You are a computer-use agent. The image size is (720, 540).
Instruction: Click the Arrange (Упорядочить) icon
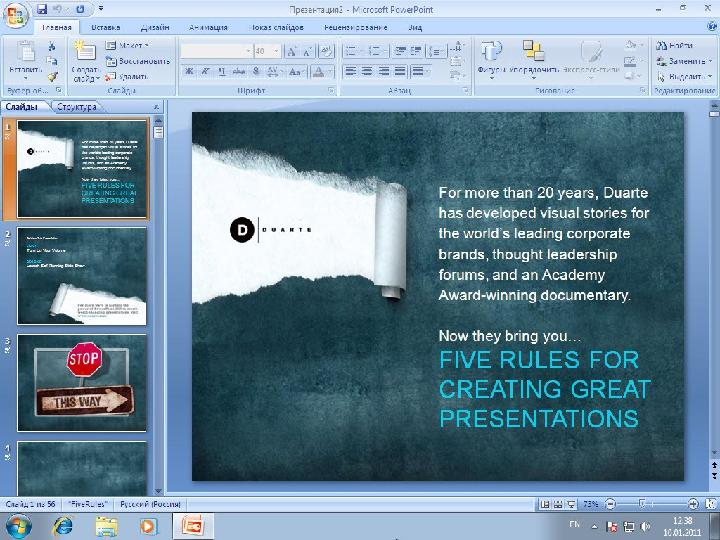(533, 51)
